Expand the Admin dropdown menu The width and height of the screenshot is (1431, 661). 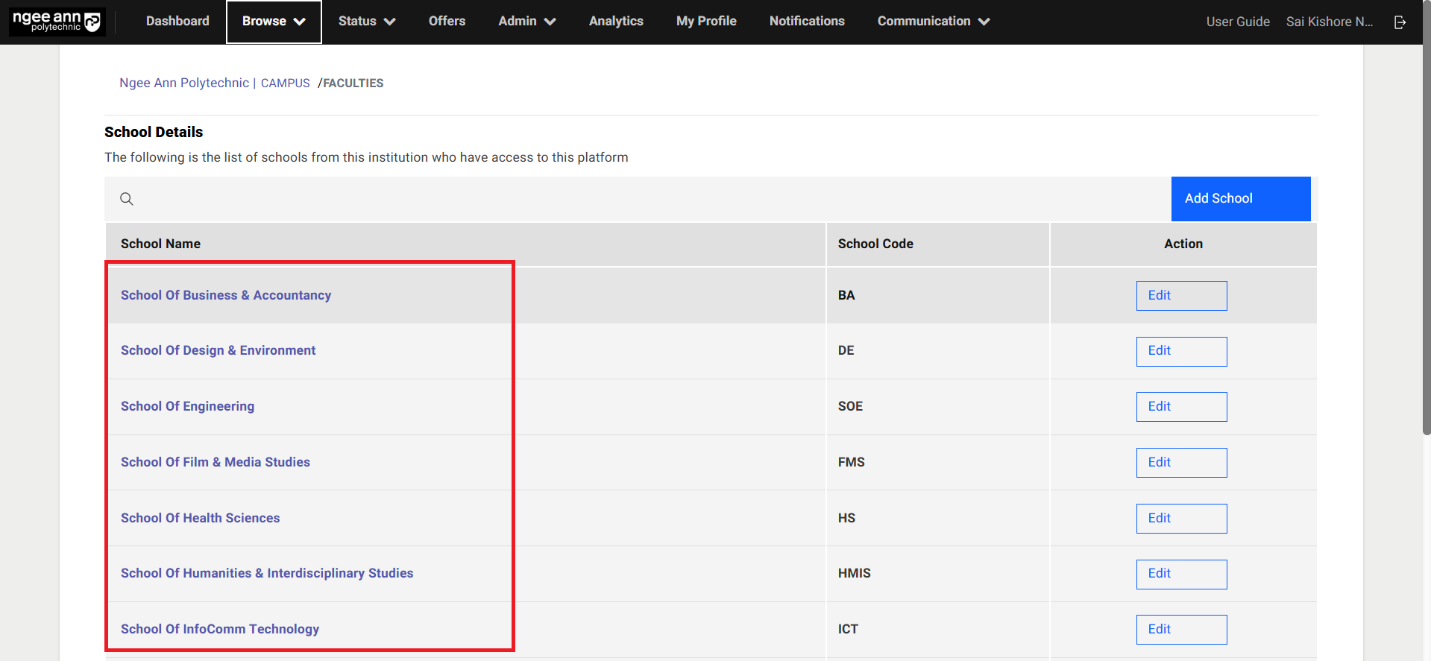pos(527,21)
